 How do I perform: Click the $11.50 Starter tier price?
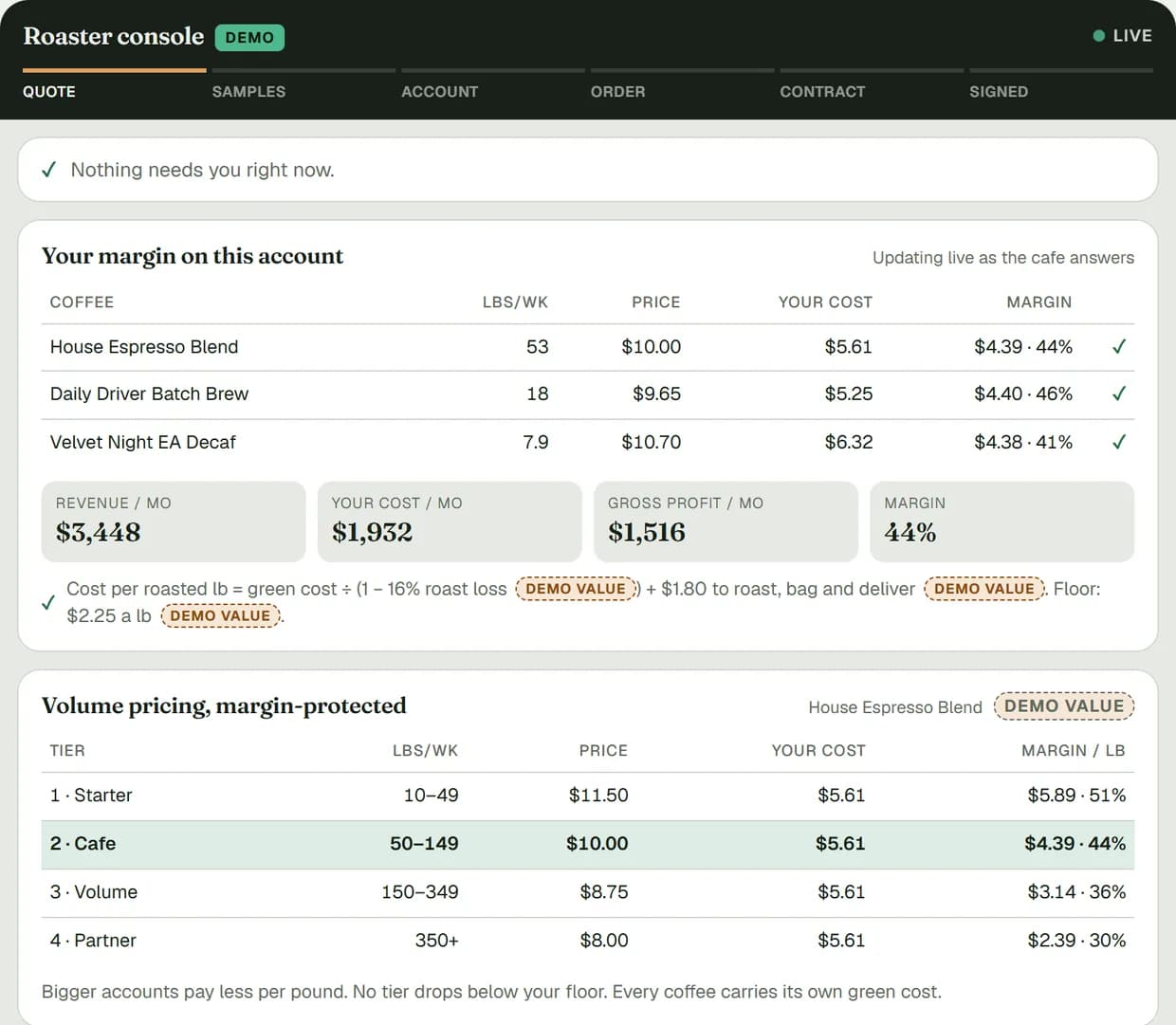598,796
